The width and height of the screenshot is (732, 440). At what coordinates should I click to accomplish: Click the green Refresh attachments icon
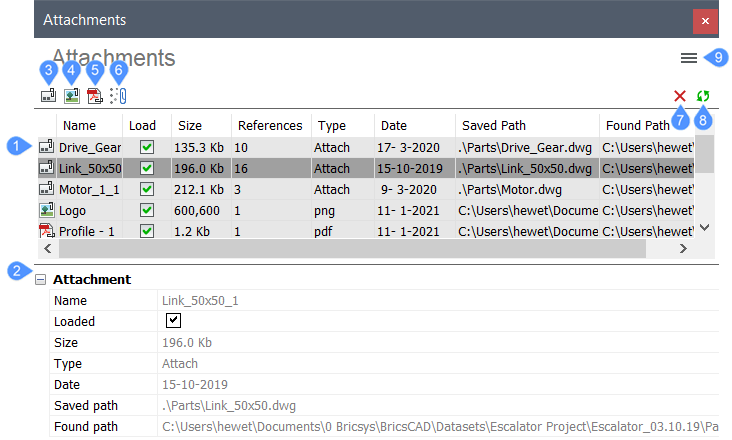tap(703, 96)
